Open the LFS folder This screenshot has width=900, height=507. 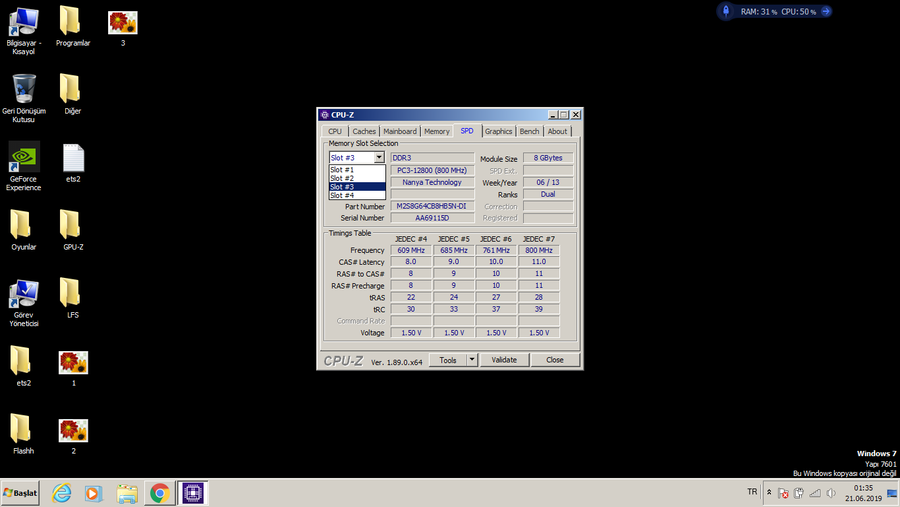click(72, 298)
